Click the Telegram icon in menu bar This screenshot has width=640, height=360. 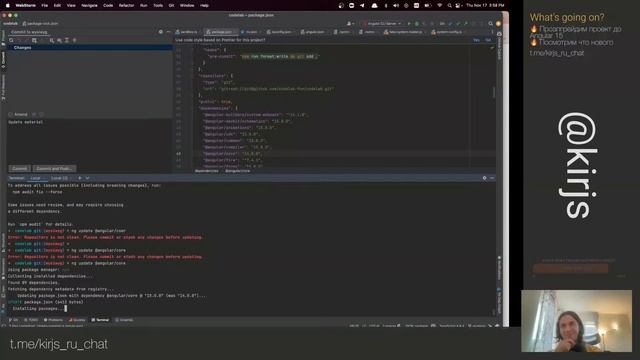[x=362, y=5]
